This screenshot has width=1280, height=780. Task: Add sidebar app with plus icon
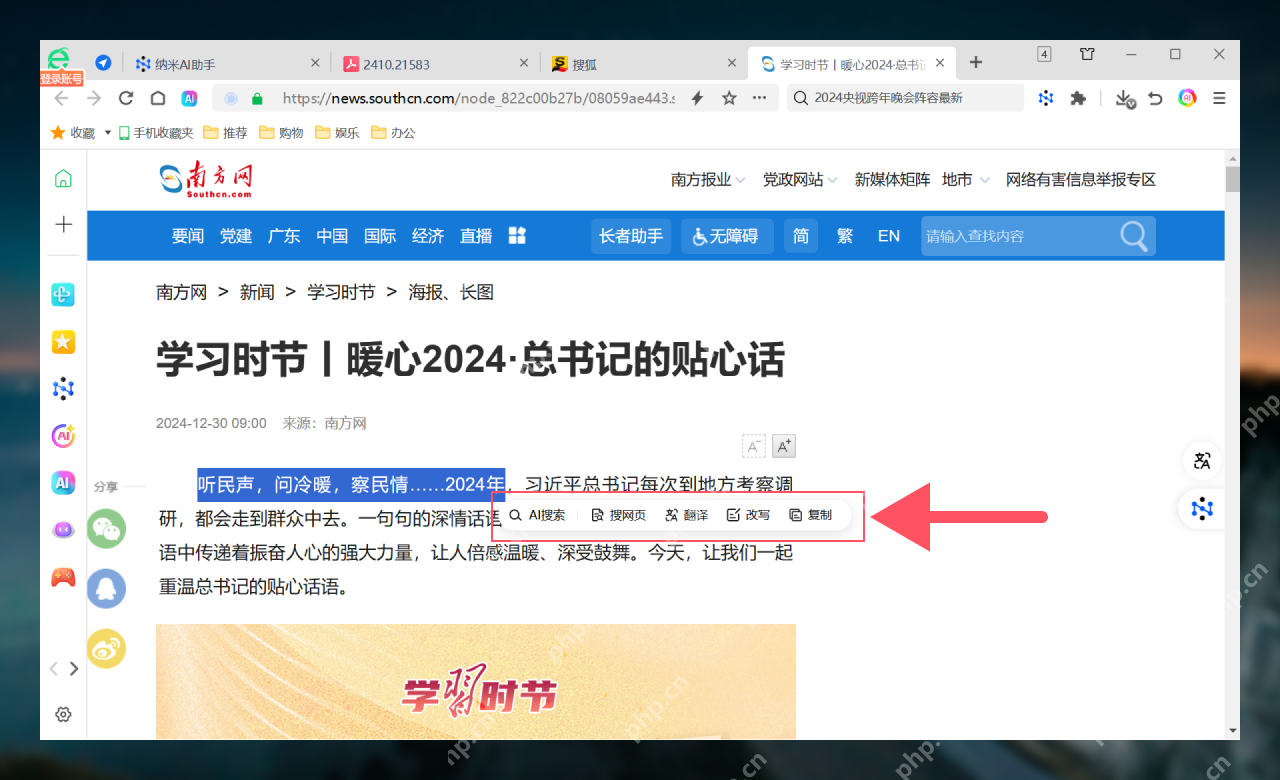point(63,224)
